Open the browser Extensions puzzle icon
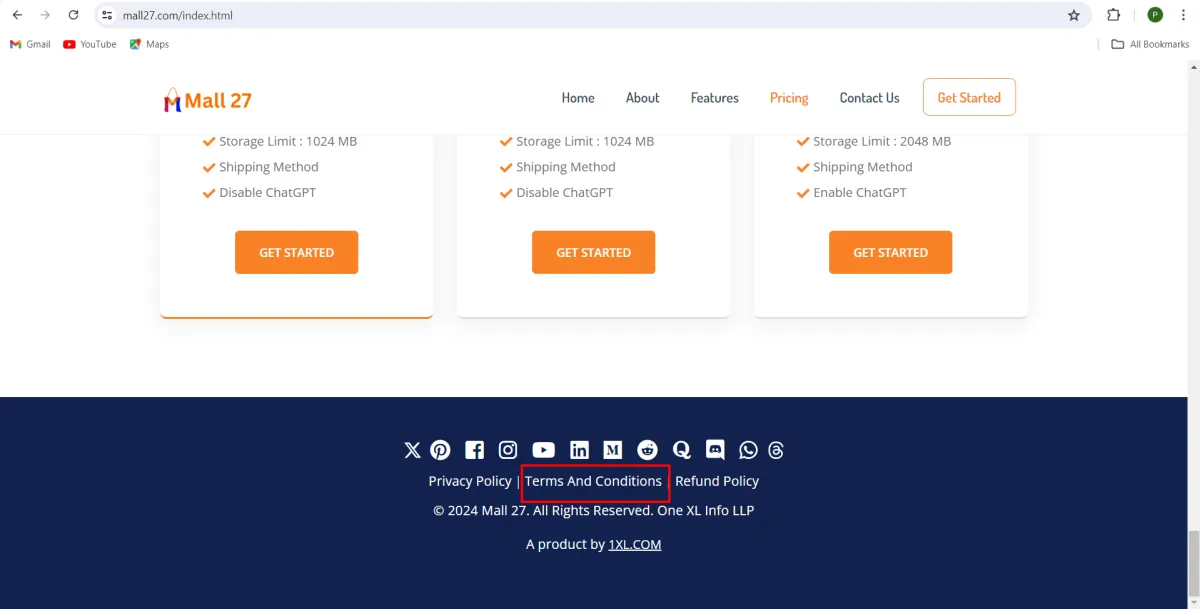This screenshot has width=1200, height=609. (x=1114, y=15)
